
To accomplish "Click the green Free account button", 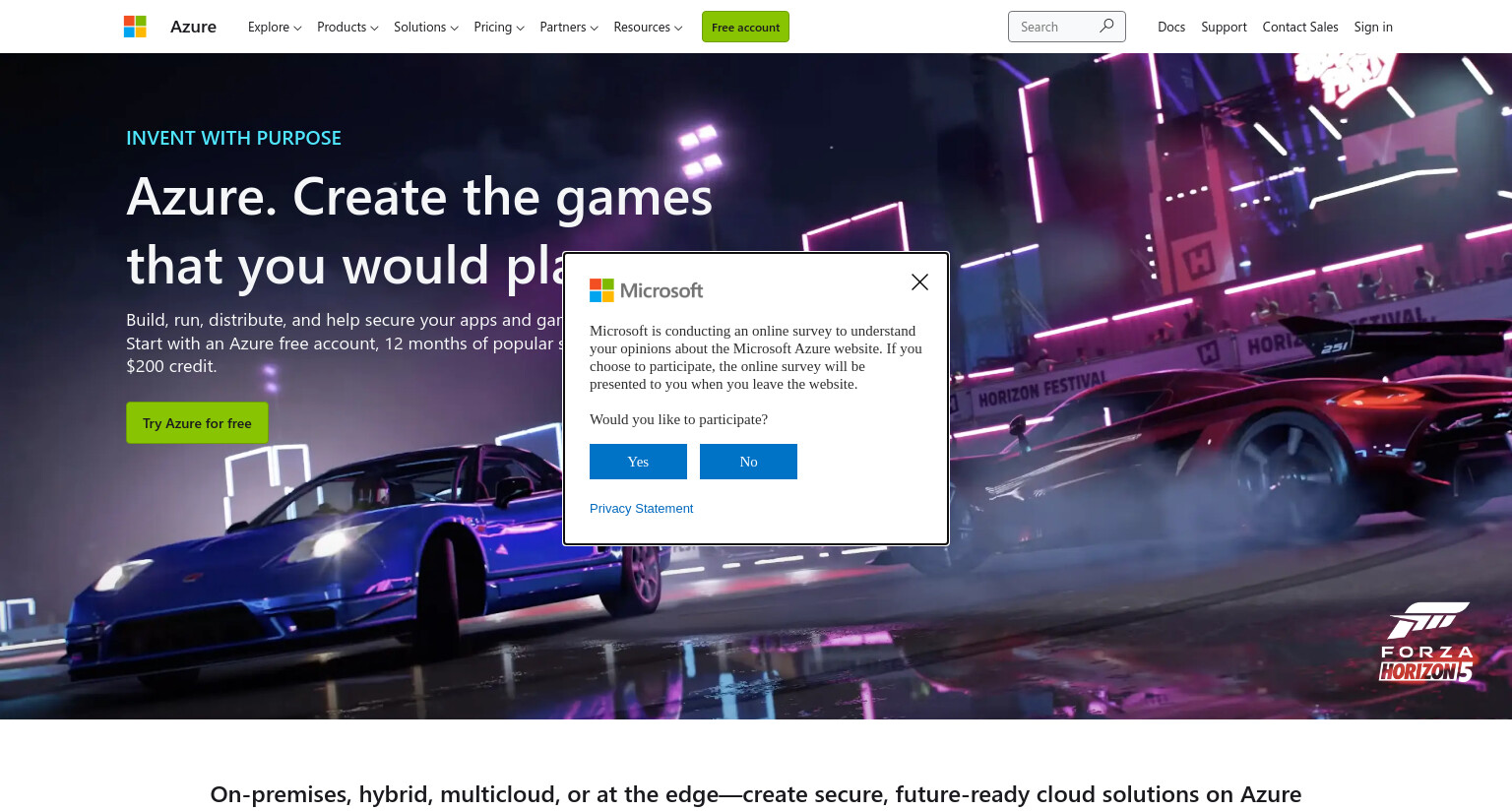I will pyautogui.click(x=745, y=27).
